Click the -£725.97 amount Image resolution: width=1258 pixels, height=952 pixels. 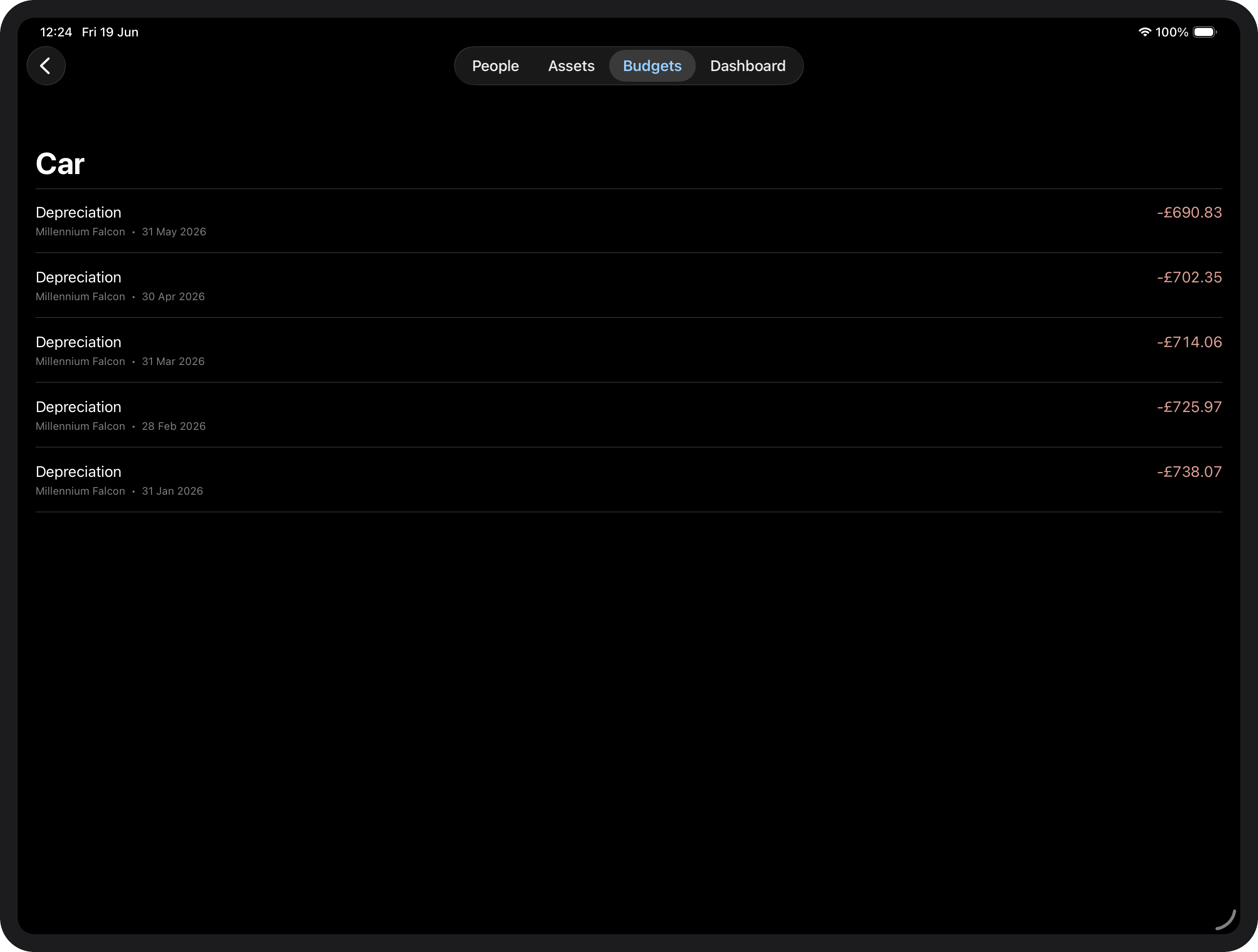pyautogui.click(x=1189, y=407)
